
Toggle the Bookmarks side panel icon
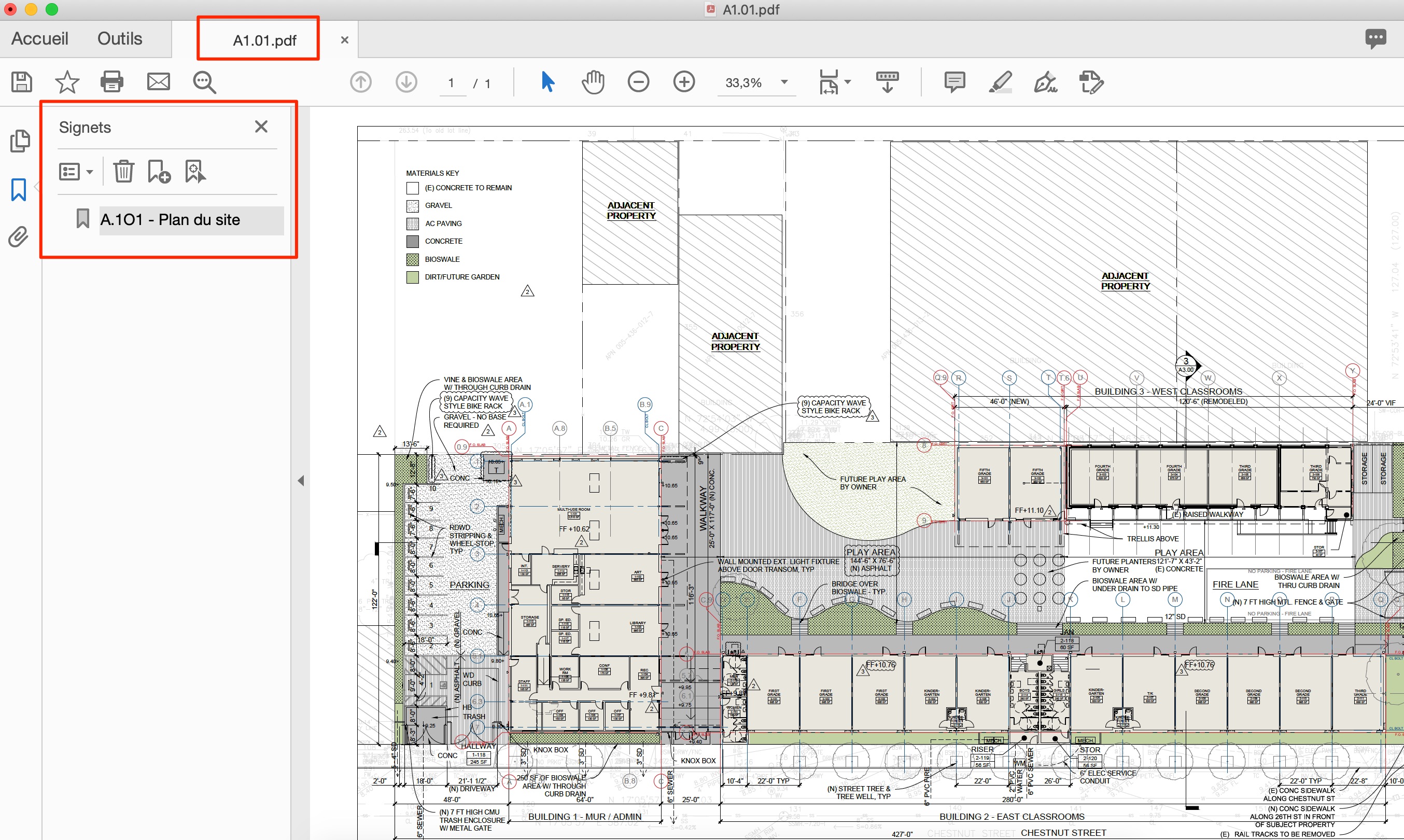pos(19,190)
